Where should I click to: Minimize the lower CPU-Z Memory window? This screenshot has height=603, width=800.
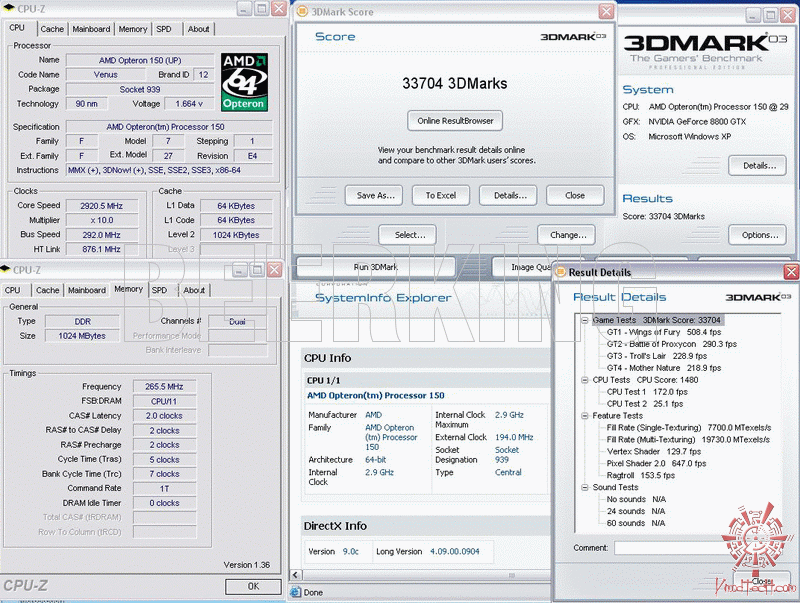pyautogui.click(x=240, y=270)
